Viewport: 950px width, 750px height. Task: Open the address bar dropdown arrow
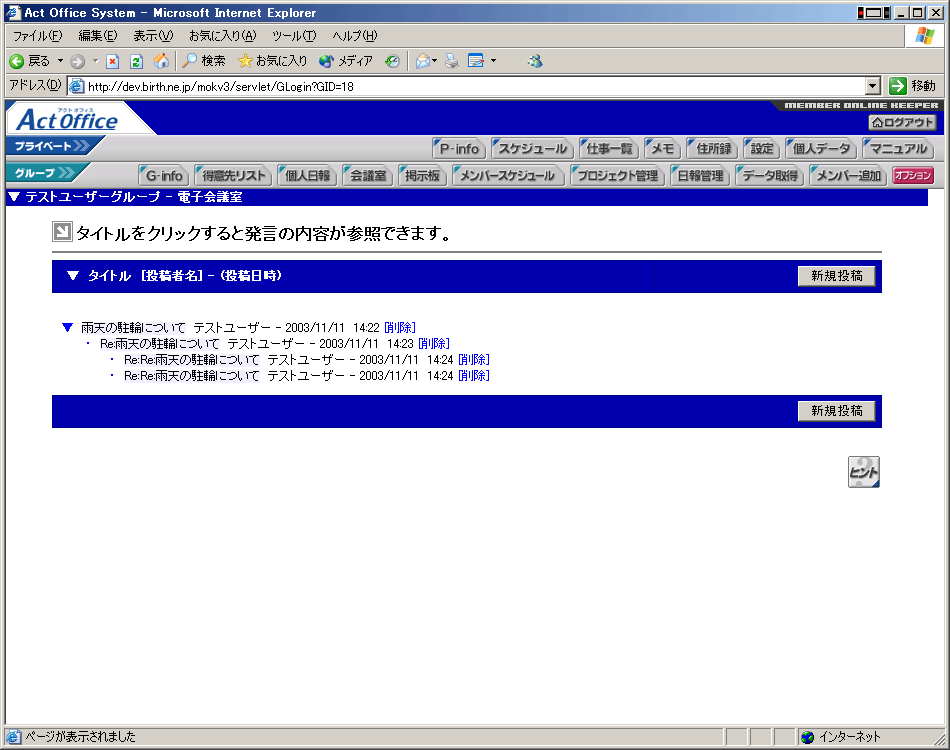[x=872, y=86]
